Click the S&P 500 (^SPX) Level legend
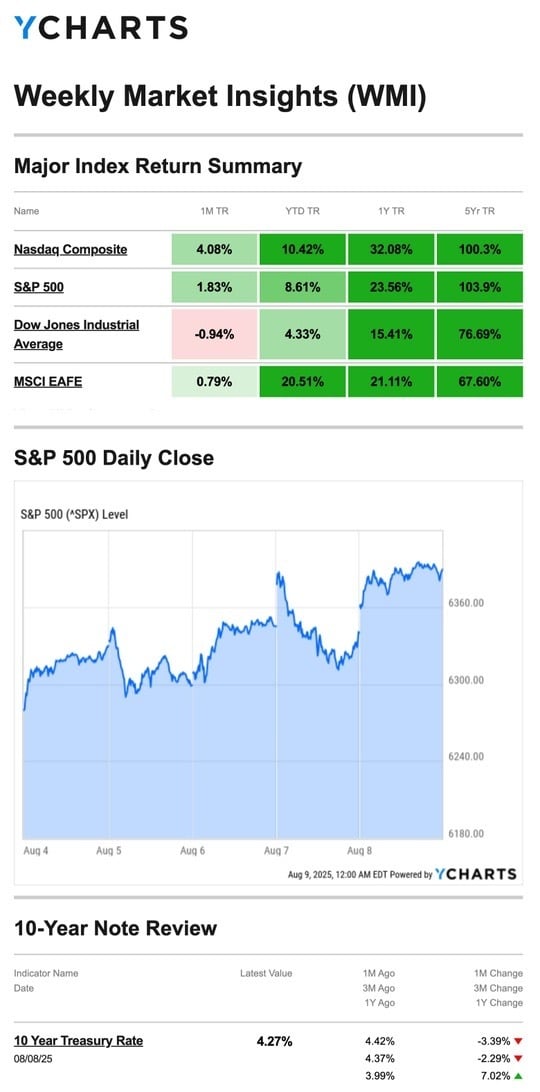Viewport: 540px width, 1092px height. (x=75, y=515)
